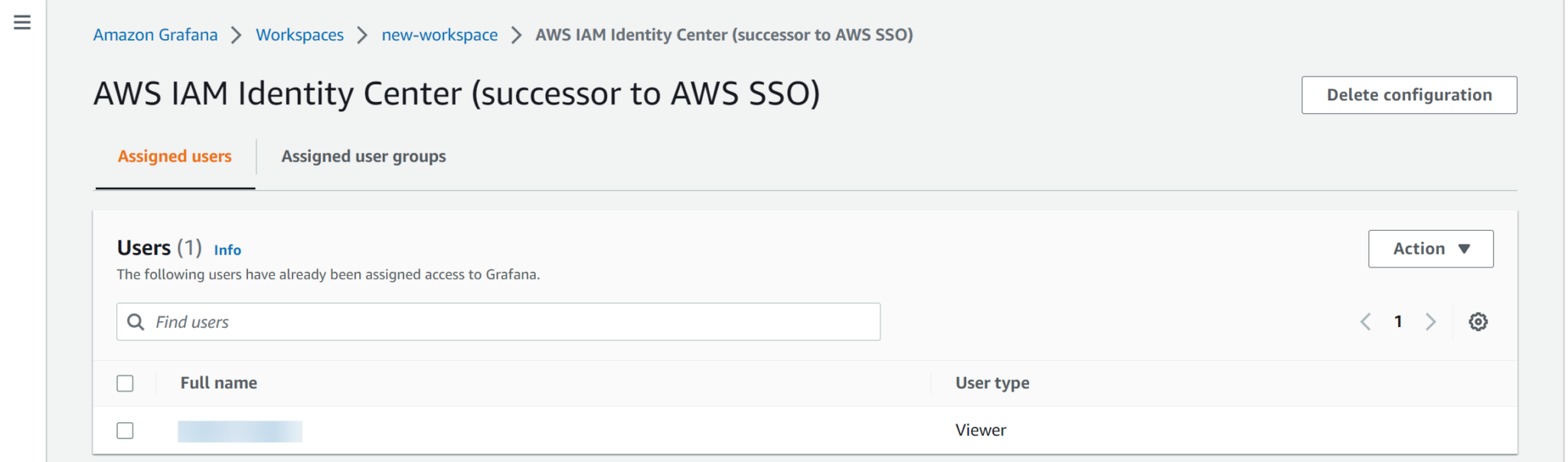Screen dimensions: 1568x462
Task: Click the Full name column header
Action: (x=219, y=383)
